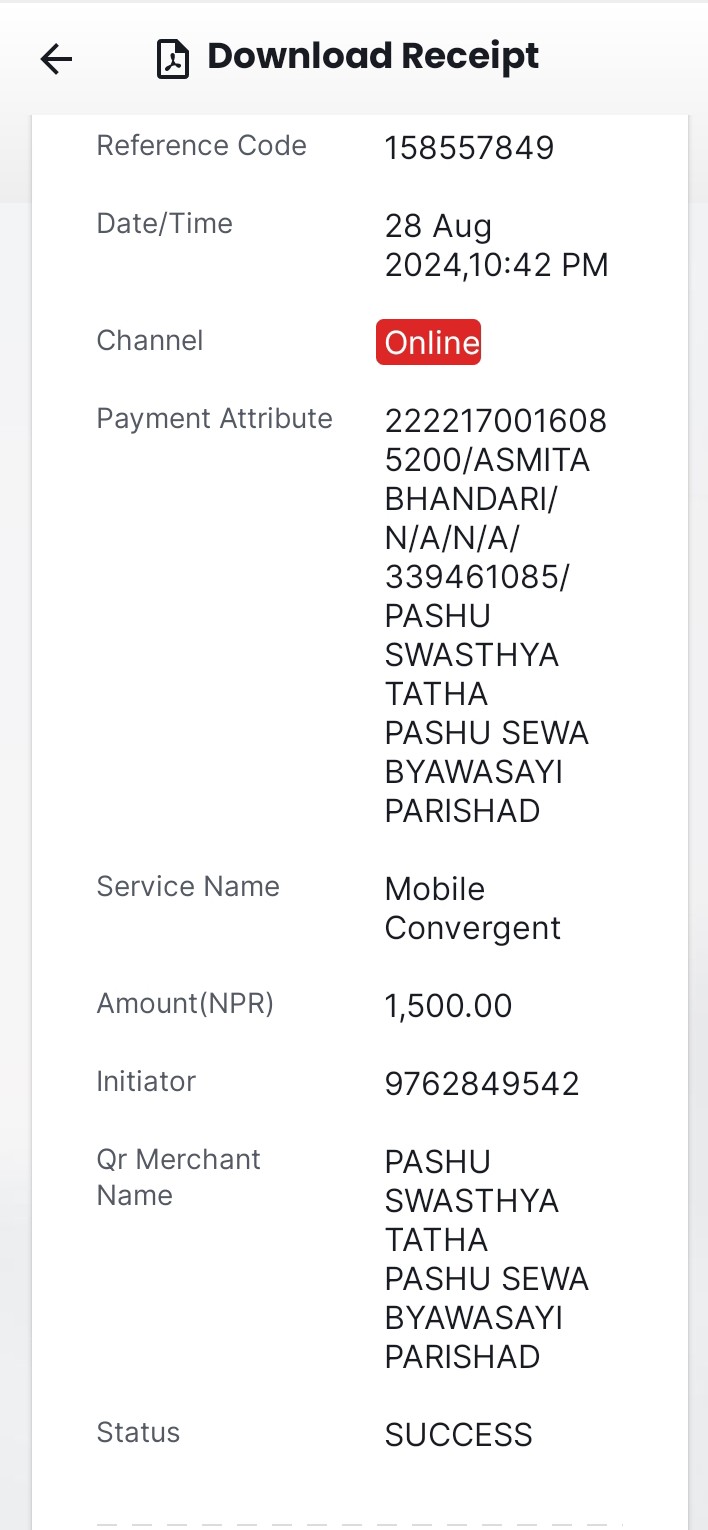Click the Qr Merchant Name label
This screenshot has height=1530, width=708.
coord(178,1177)
